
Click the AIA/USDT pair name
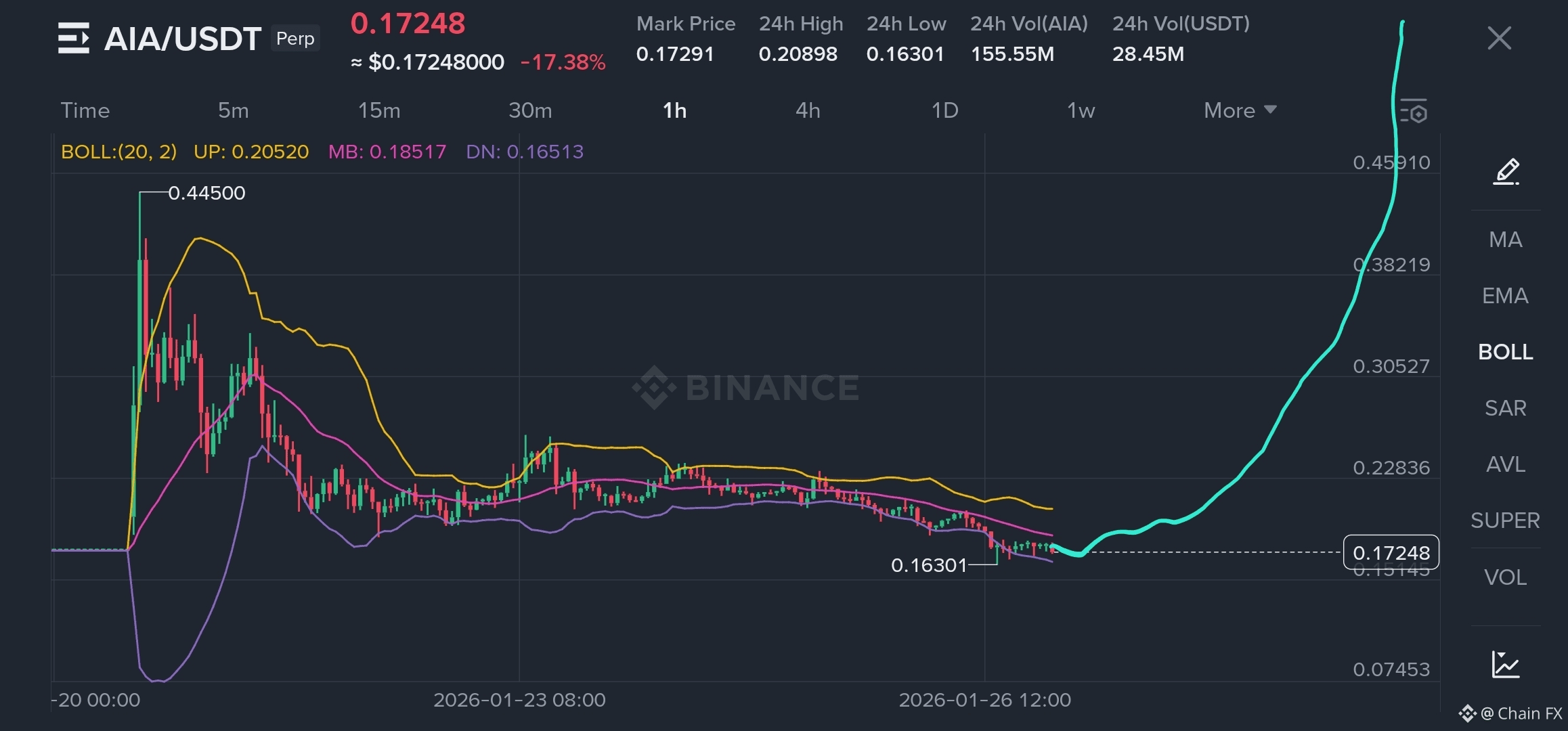(183, 39)
